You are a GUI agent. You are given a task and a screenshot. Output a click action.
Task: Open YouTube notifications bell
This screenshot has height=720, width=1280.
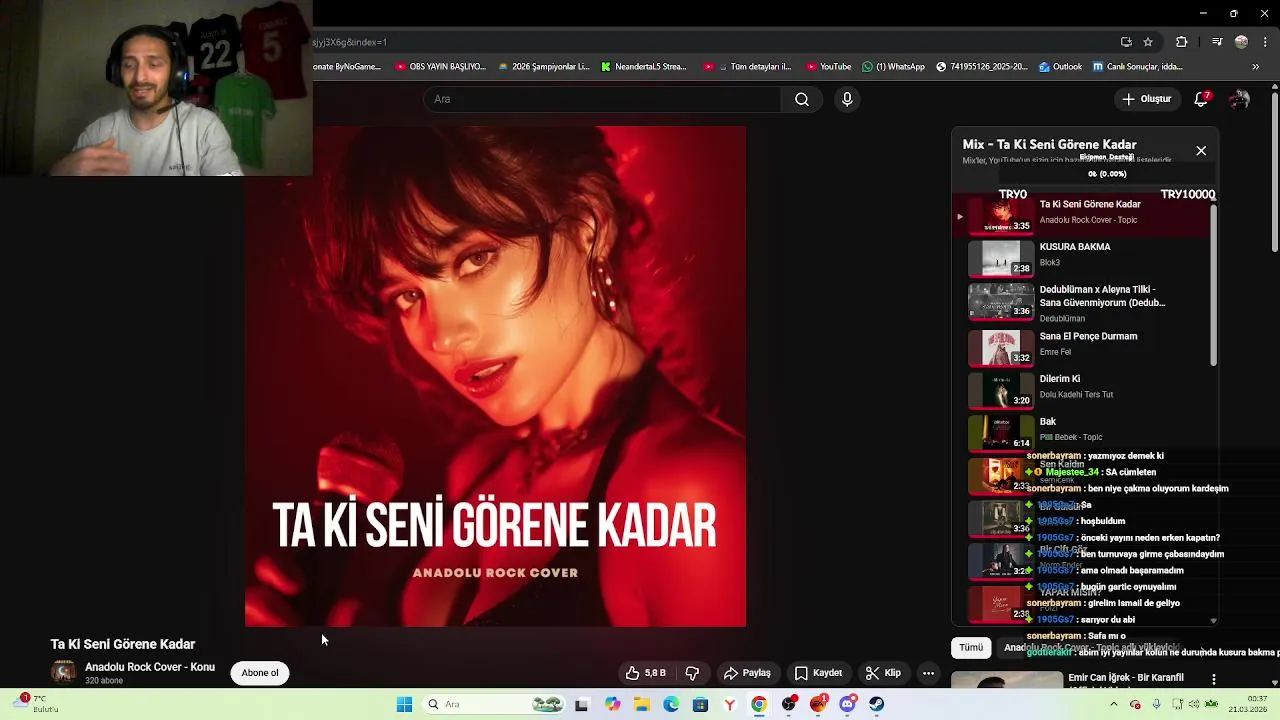pos(1201,99)
